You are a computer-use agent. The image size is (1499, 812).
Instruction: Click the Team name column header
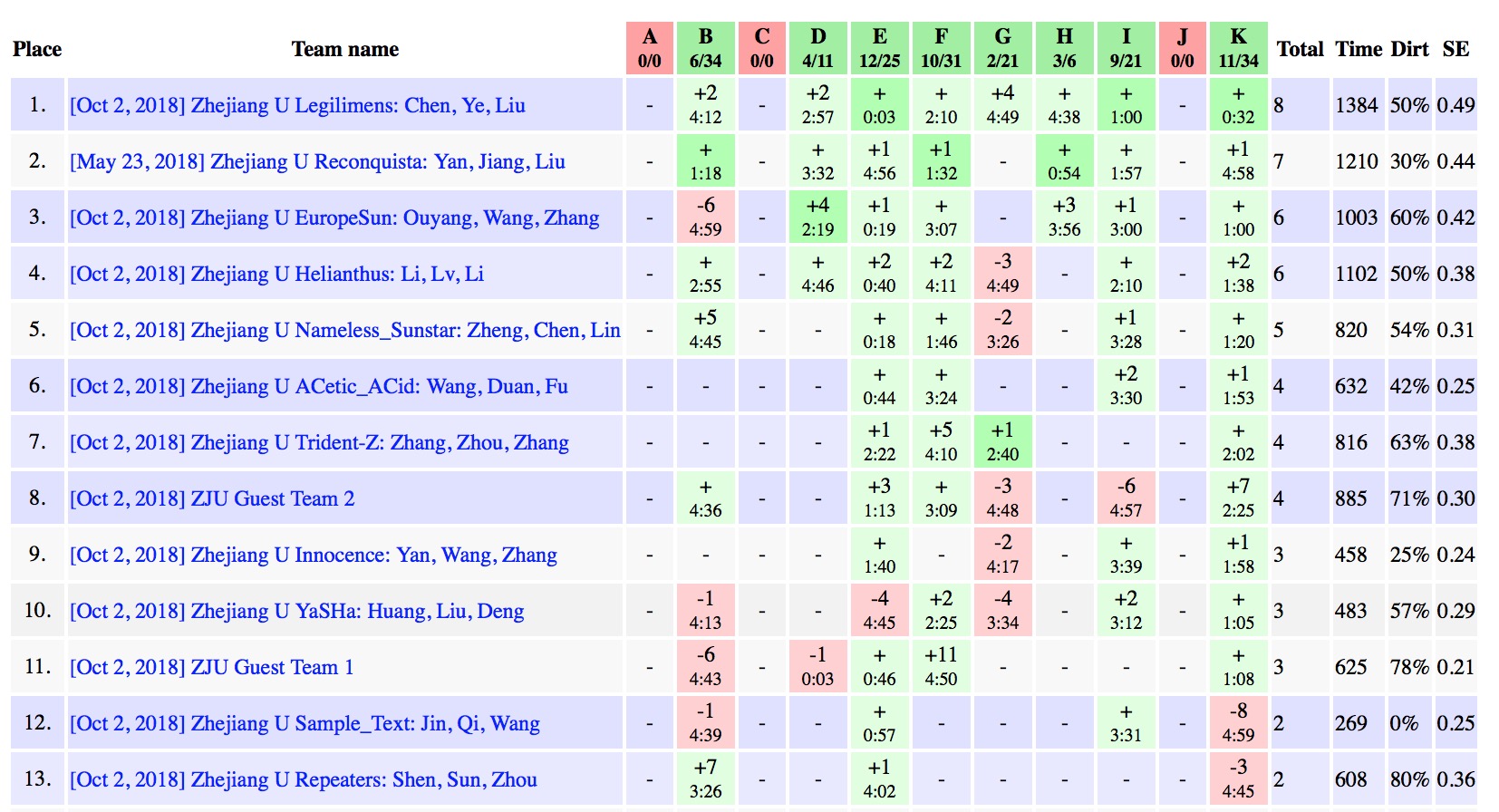344,49
